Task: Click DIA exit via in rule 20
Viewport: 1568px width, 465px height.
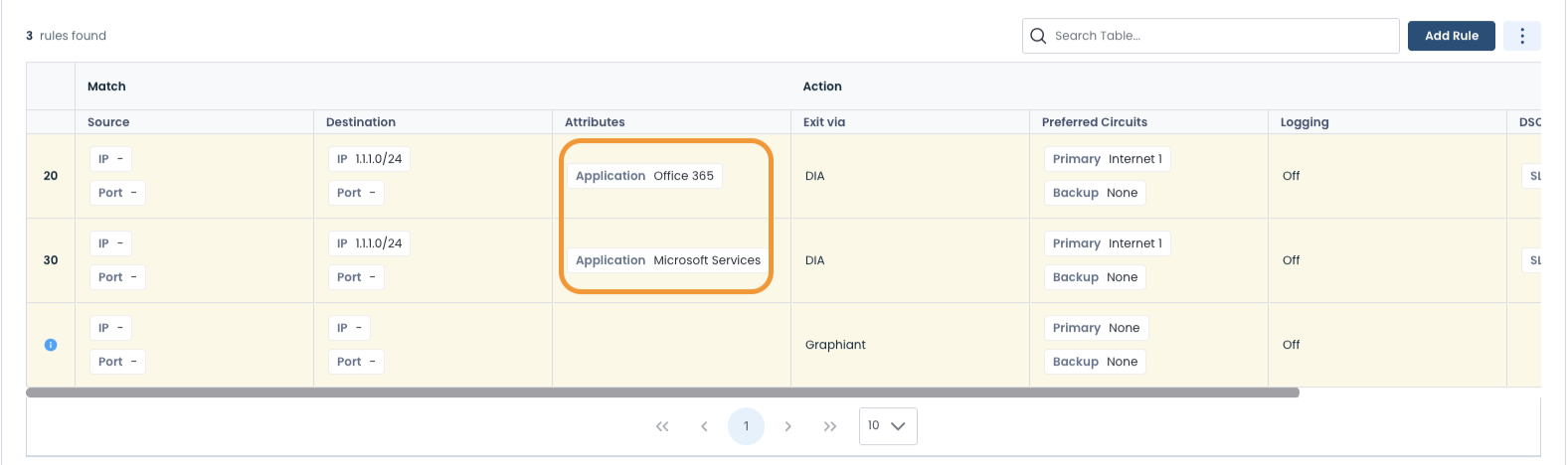Action: coord(815,176)
